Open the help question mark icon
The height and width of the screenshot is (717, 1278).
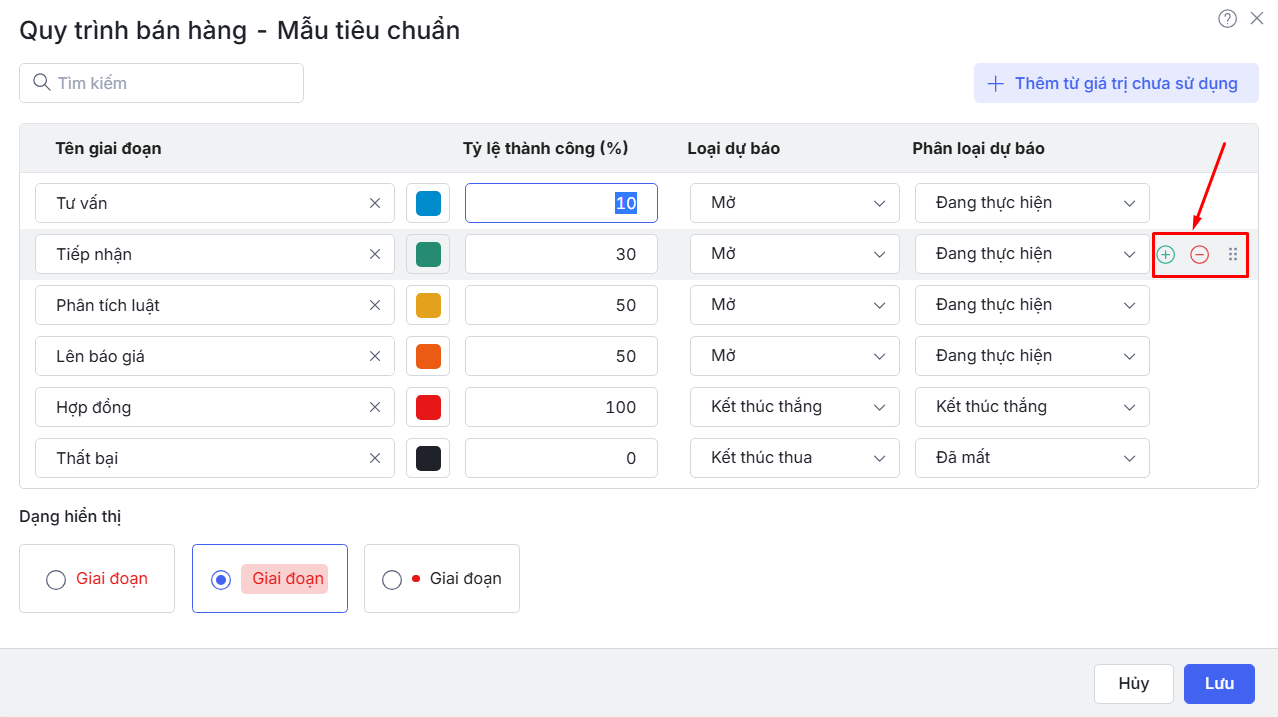1227,18
